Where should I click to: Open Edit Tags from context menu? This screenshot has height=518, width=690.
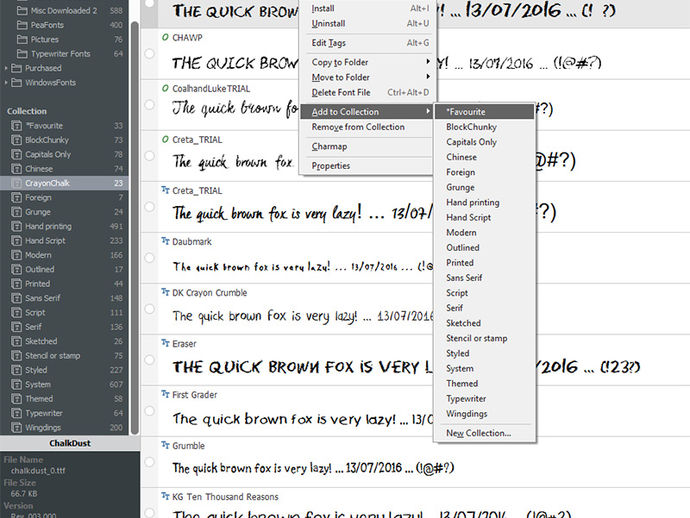point(366,43)
